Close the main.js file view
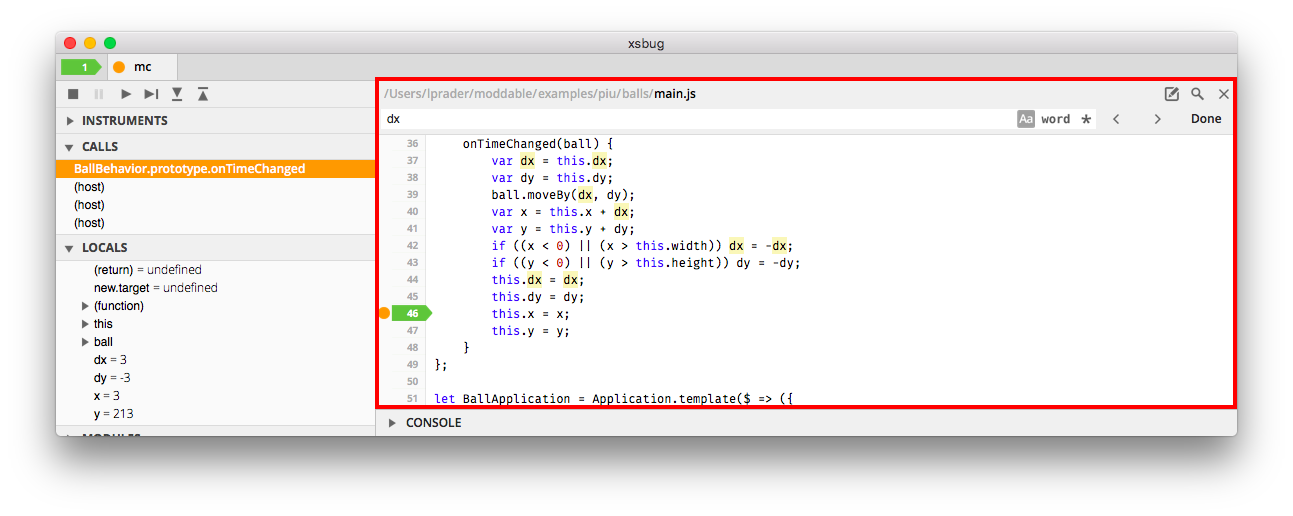1293x516 pixels. 1223,94
